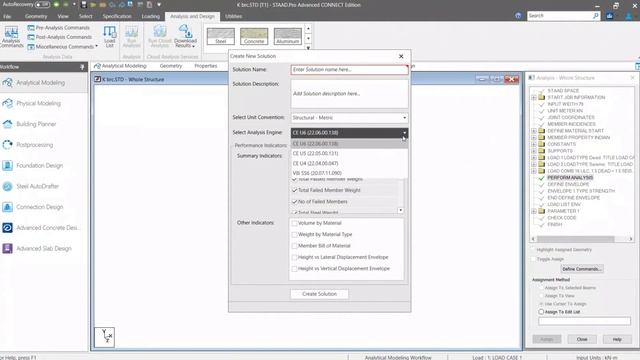Check Member Bill of Material
Viewport: 640px width, 360px height.
(294, 246)
